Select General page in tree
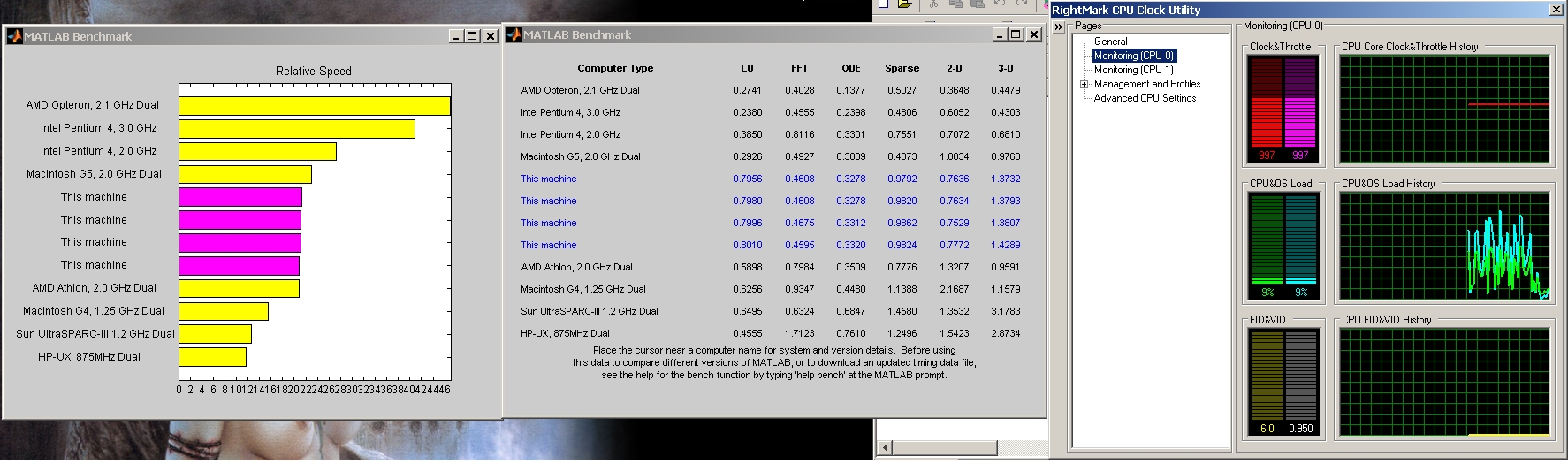 tap(1110, 42)
